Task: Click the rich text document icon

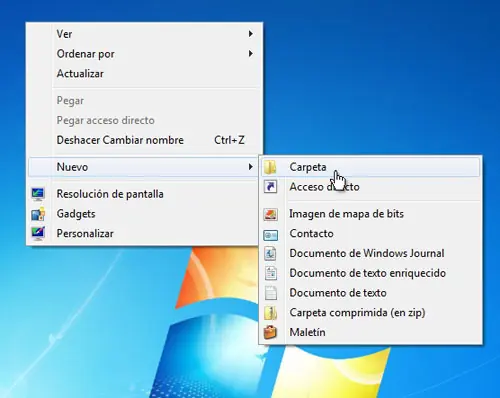Action: click(270, 273)
